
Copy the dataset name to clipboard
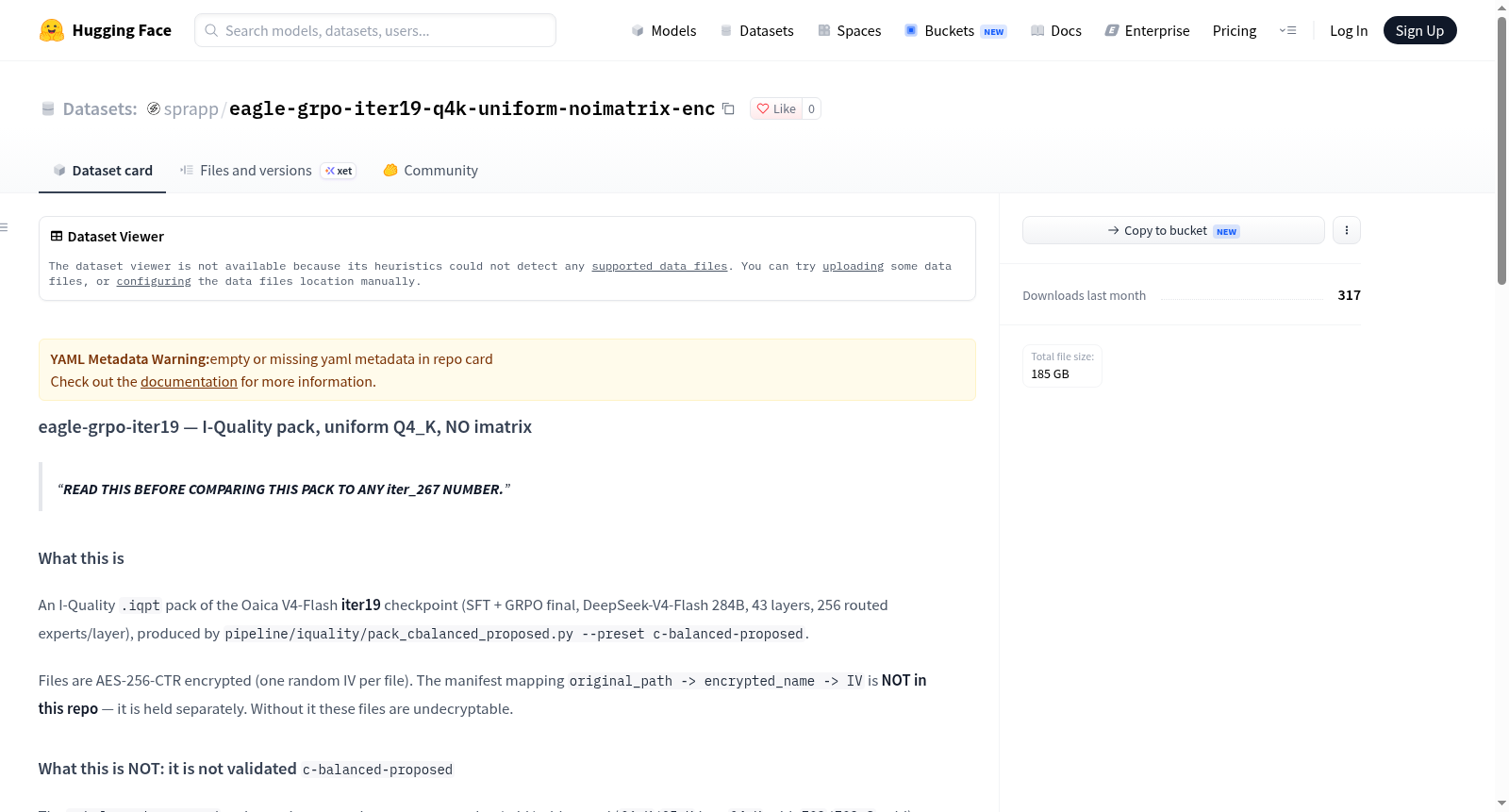tap(728, 108)
